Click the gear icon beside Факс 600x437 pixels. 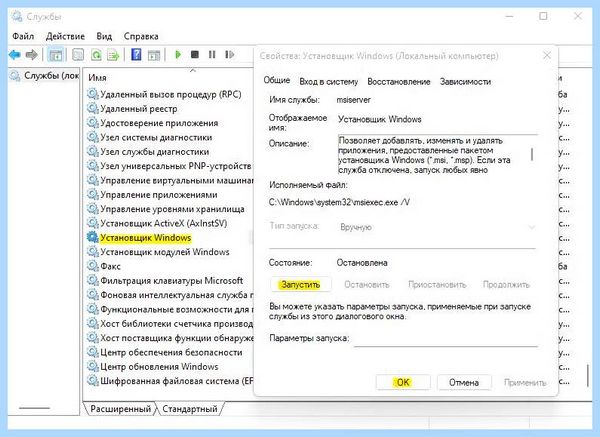point(92,266)
